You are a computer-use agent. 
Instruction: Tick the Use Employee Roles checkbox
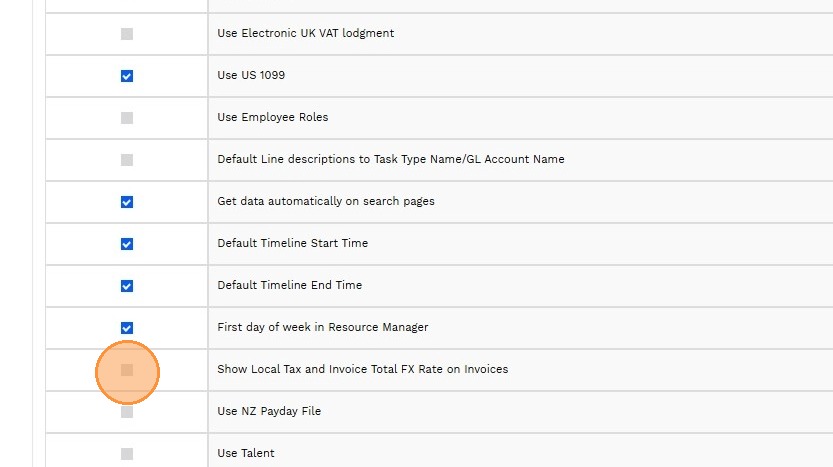click(127, 118)
